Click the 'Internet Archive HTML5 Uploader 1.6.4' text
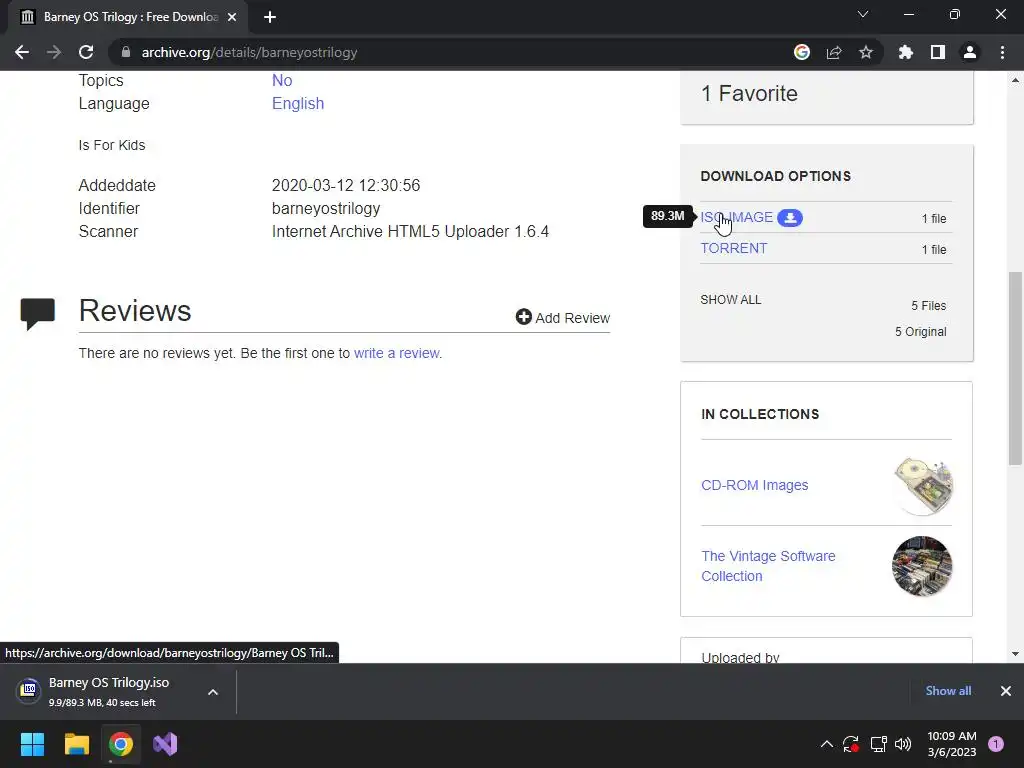Viewport: 1024px width, 768px height. 410,232
